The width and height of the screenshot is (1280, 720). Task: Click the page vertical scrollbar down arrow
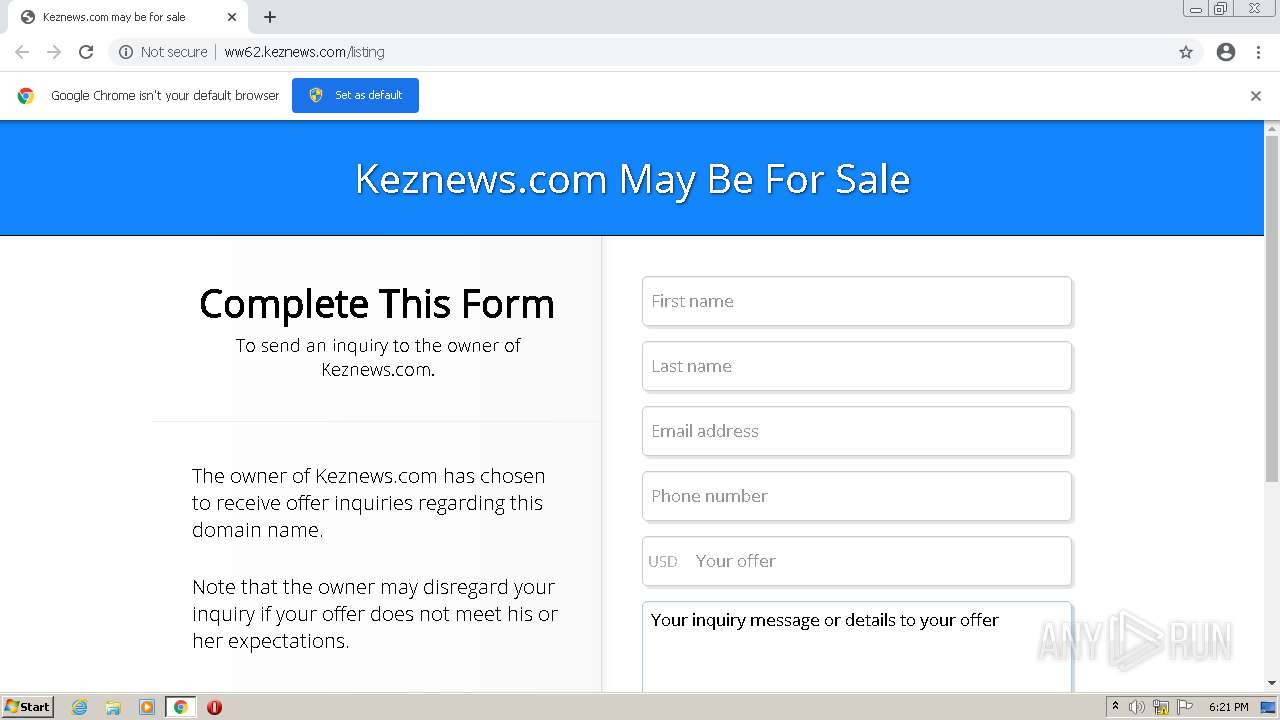[1272, 683]
